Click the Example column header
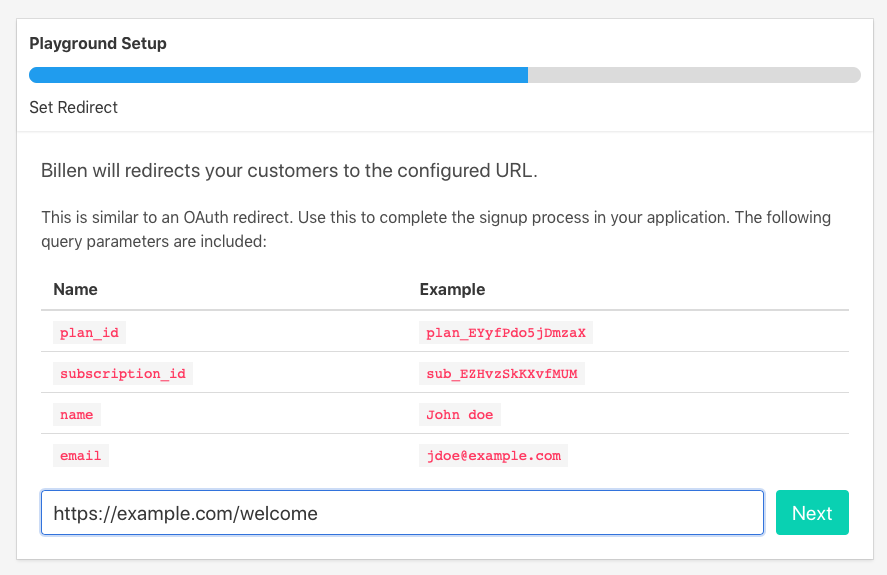Viewport: 887px width, 575px height. tap(452, 290)
